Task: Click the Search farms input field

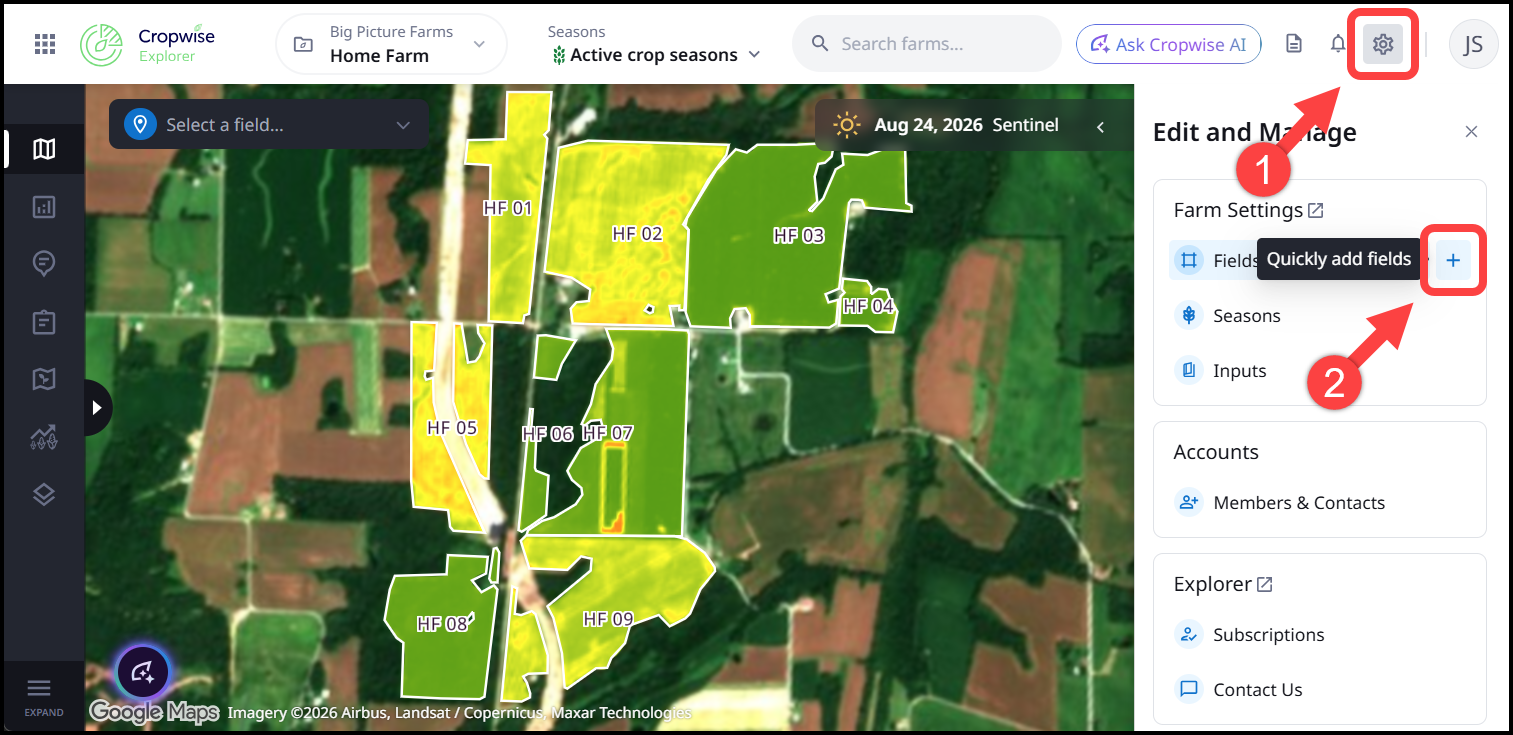Action: [x=926, y=44]
